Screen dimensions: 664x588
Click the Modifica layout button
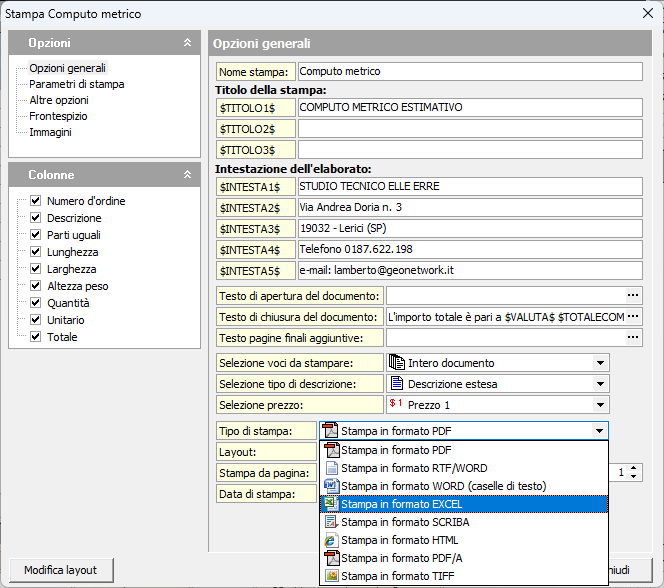(61, 570)
